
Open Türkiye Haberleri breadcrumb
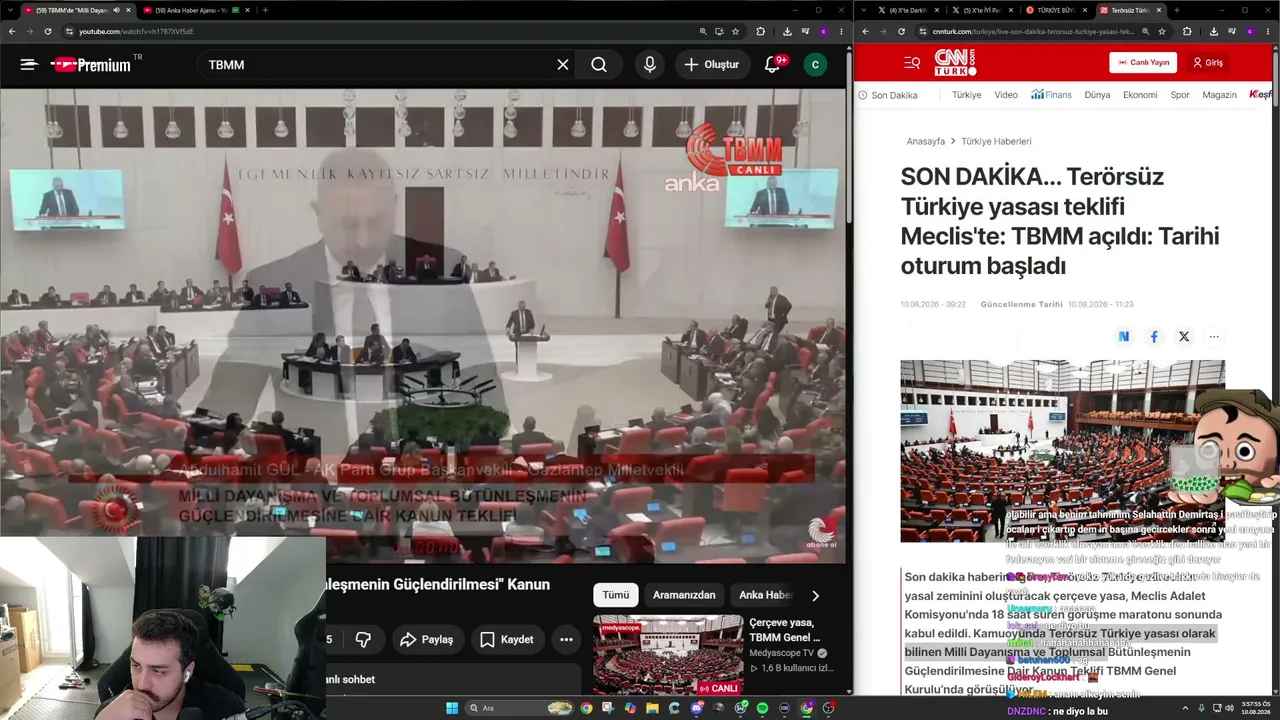[996, 142]
